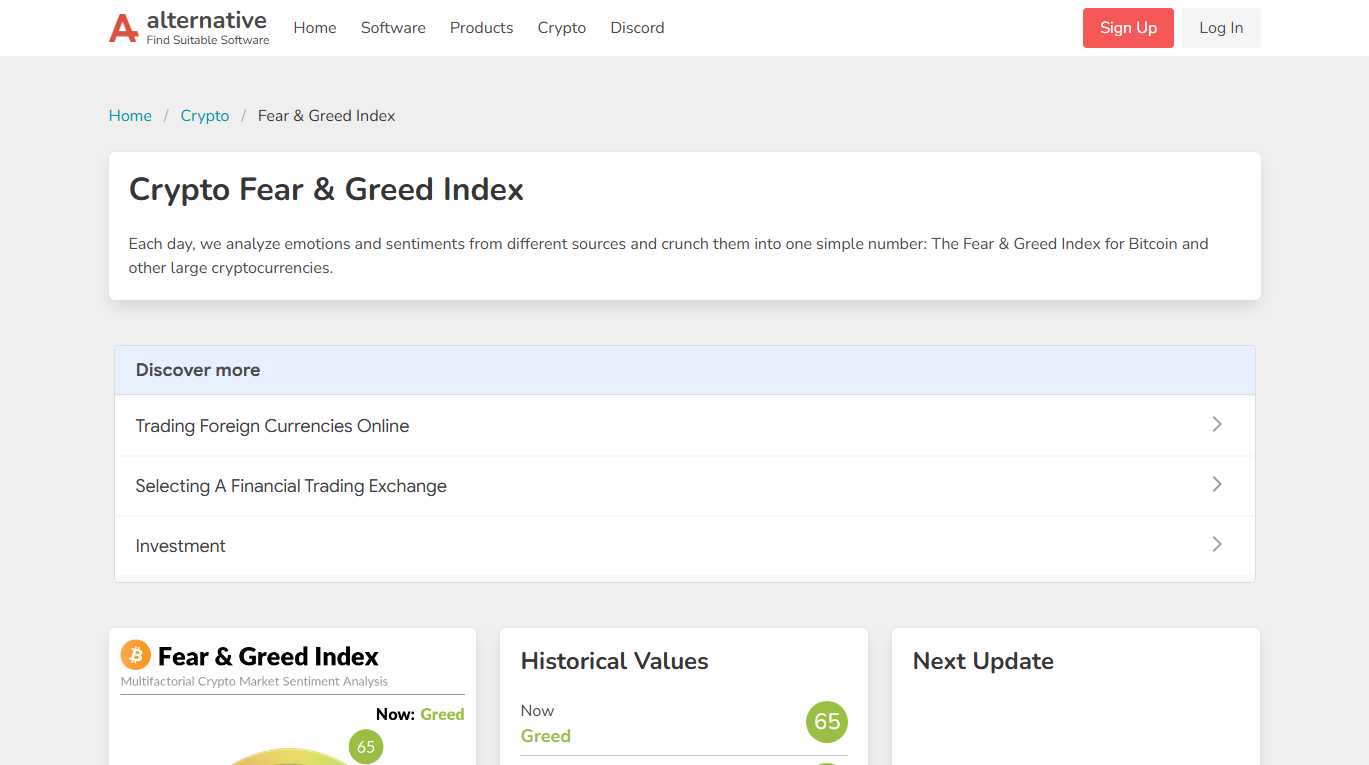The image size is (1369, 765).
Task: Open the Discord nav item
Action: [637, 28]
